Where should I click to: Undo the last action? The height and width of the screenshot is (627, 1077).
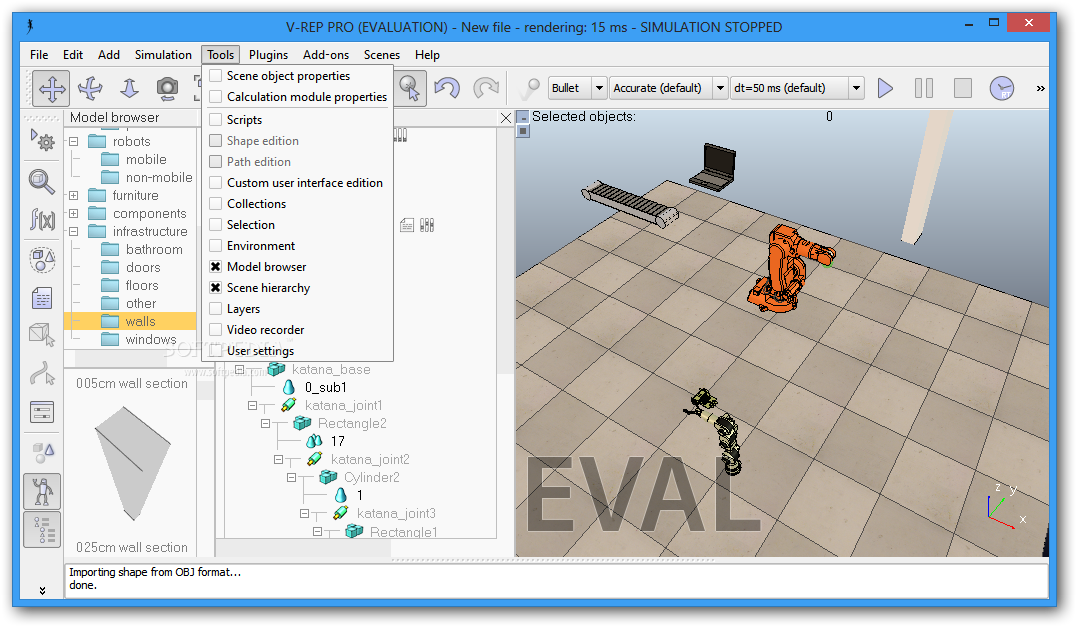click(x=447, y=89)
